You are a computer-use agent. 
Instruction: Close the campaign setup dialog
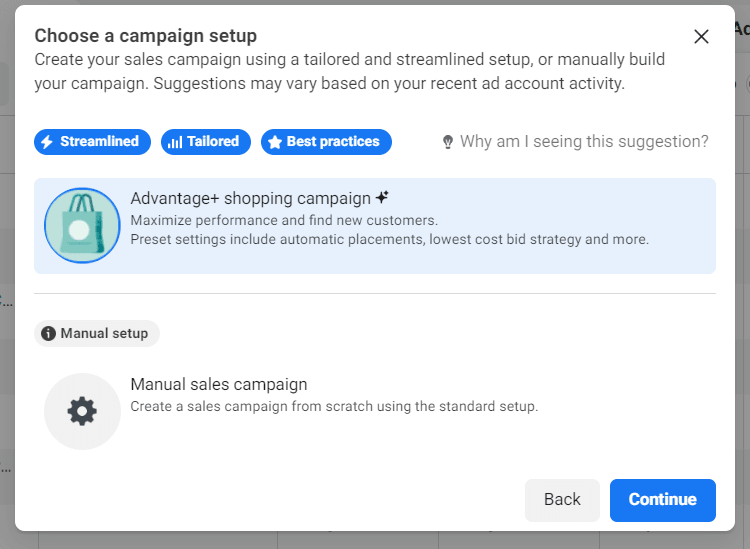click(701, 36)
